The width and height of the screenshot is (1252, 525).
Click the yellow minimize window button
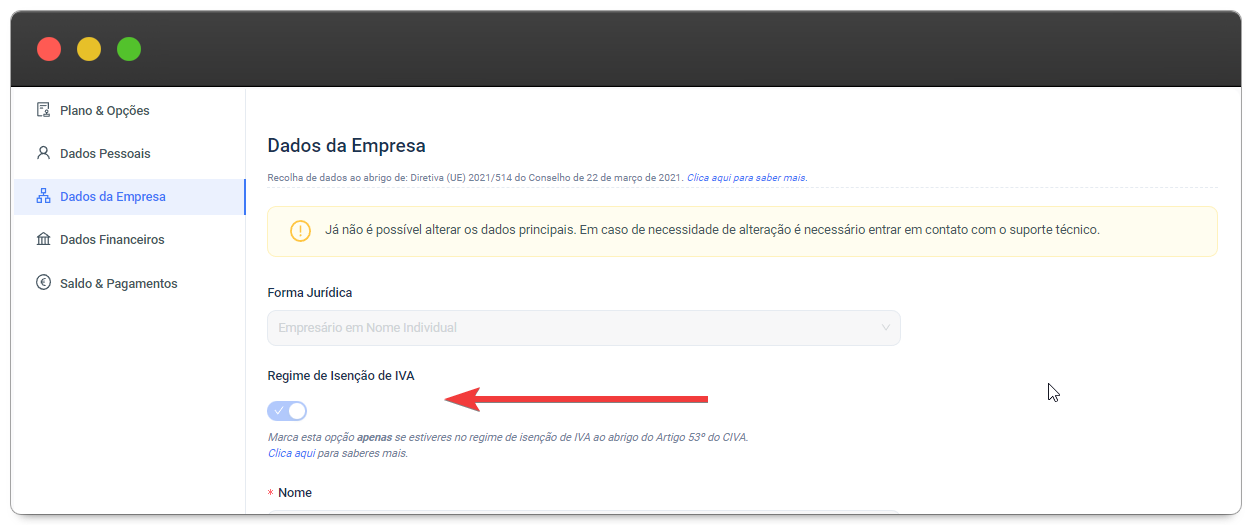(89, 49)
